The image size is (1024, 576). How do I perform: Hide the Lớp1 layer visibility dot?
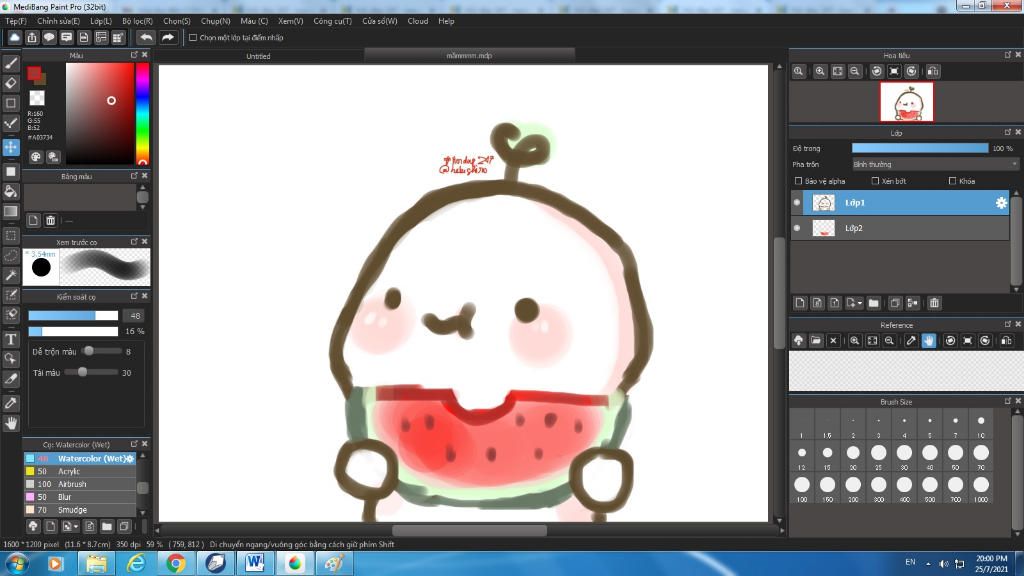797,202
